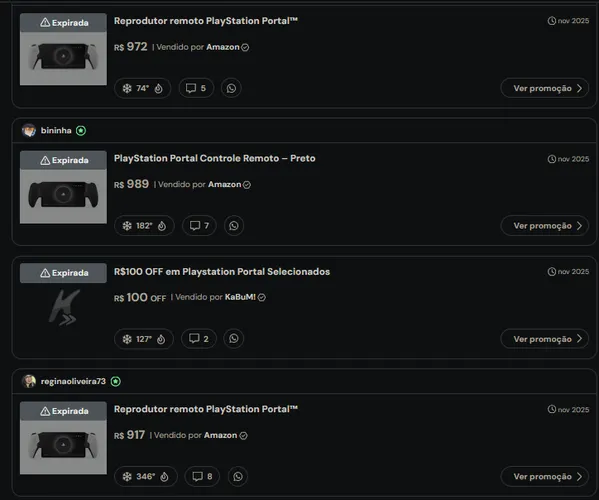Viewport: 599px width, 500px height.
Task: Click the 182° temperature on R$ 989 deal
Action: [144, 226]
